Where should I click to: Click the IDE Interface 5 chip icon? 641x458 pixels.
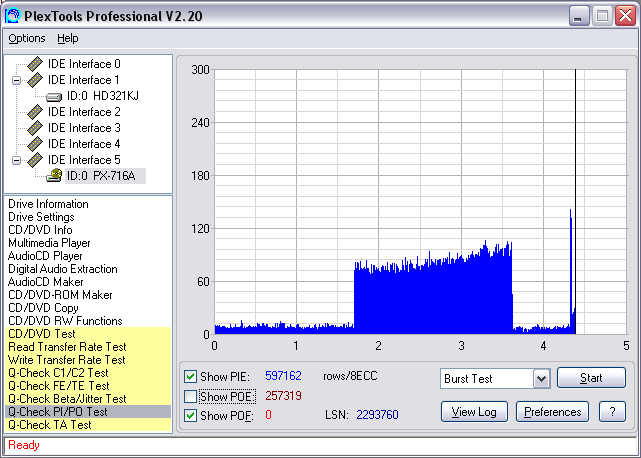click(x=35, y=159)
